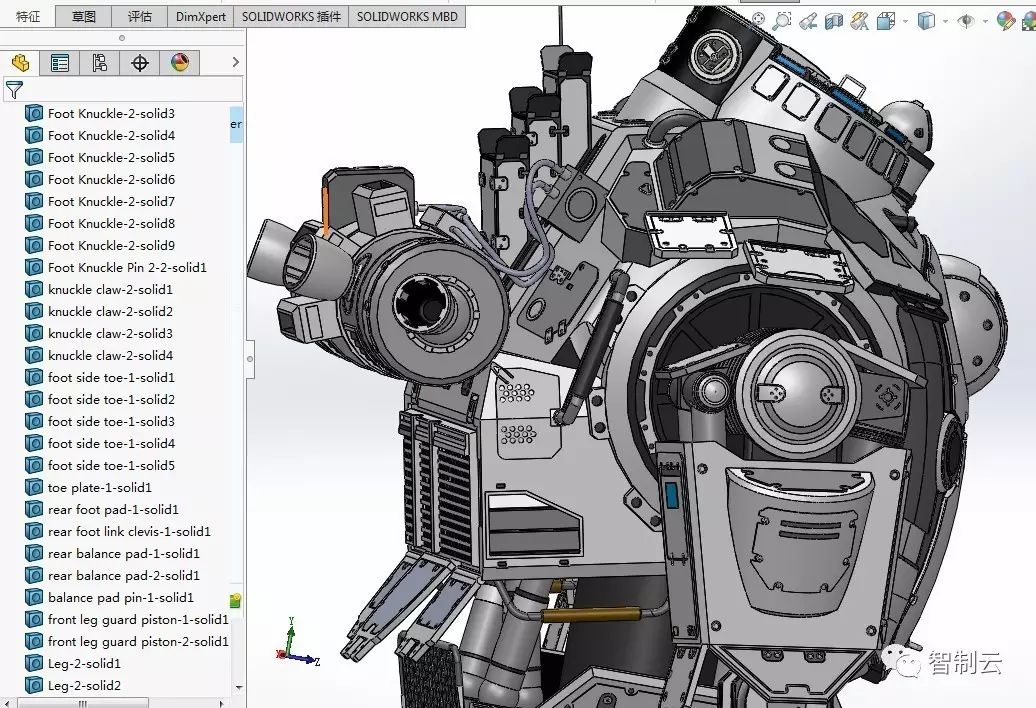Open the 特征 ribbon tab
The image size is (1036, 708).
click(28, 17)
